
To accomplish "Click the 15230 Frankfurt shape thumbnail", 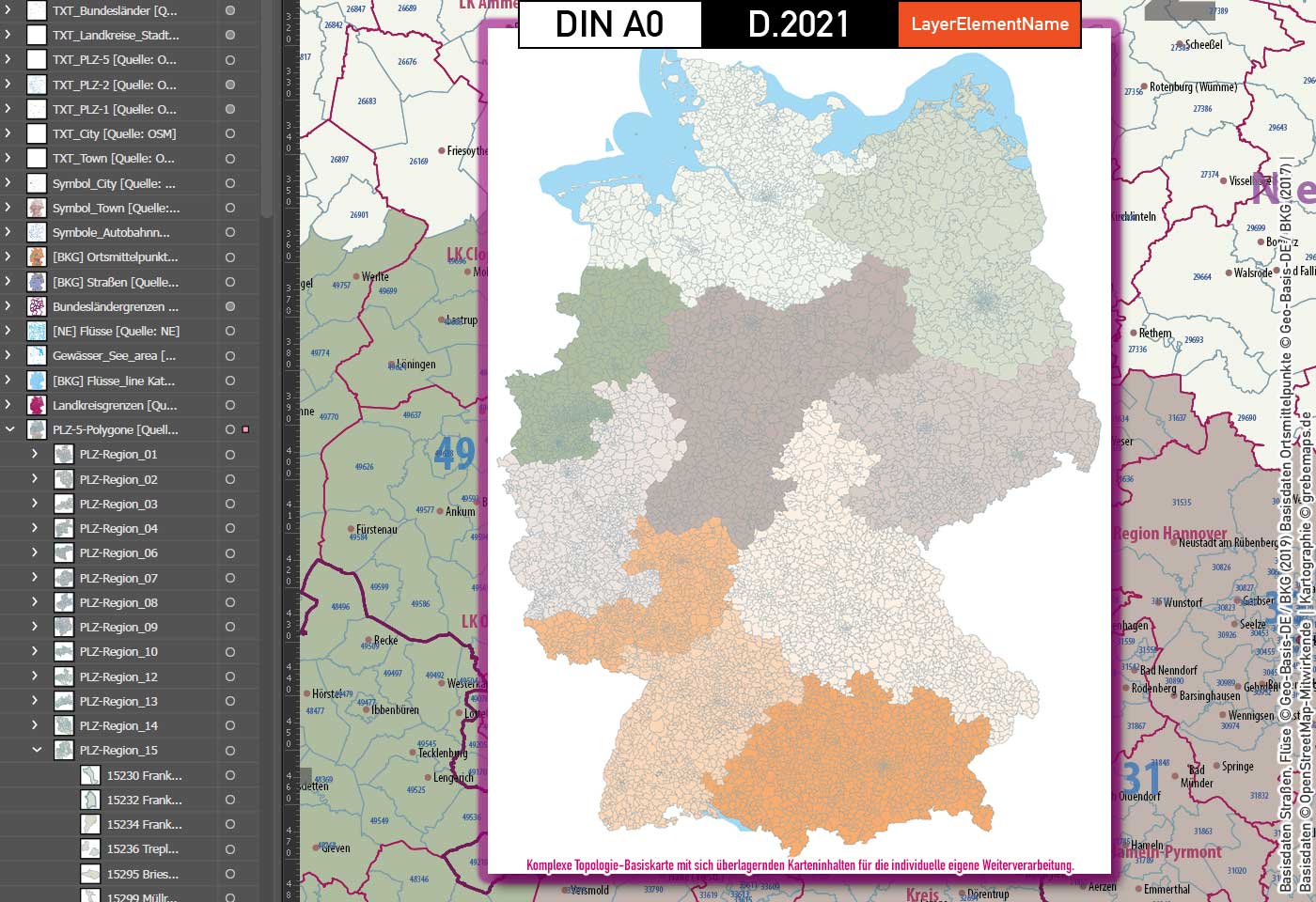I will click(89, 774).
